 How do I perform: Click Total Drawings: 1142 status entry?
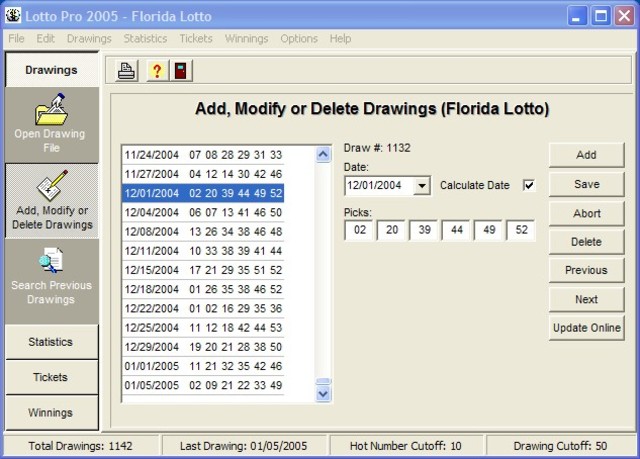[80, 446]
